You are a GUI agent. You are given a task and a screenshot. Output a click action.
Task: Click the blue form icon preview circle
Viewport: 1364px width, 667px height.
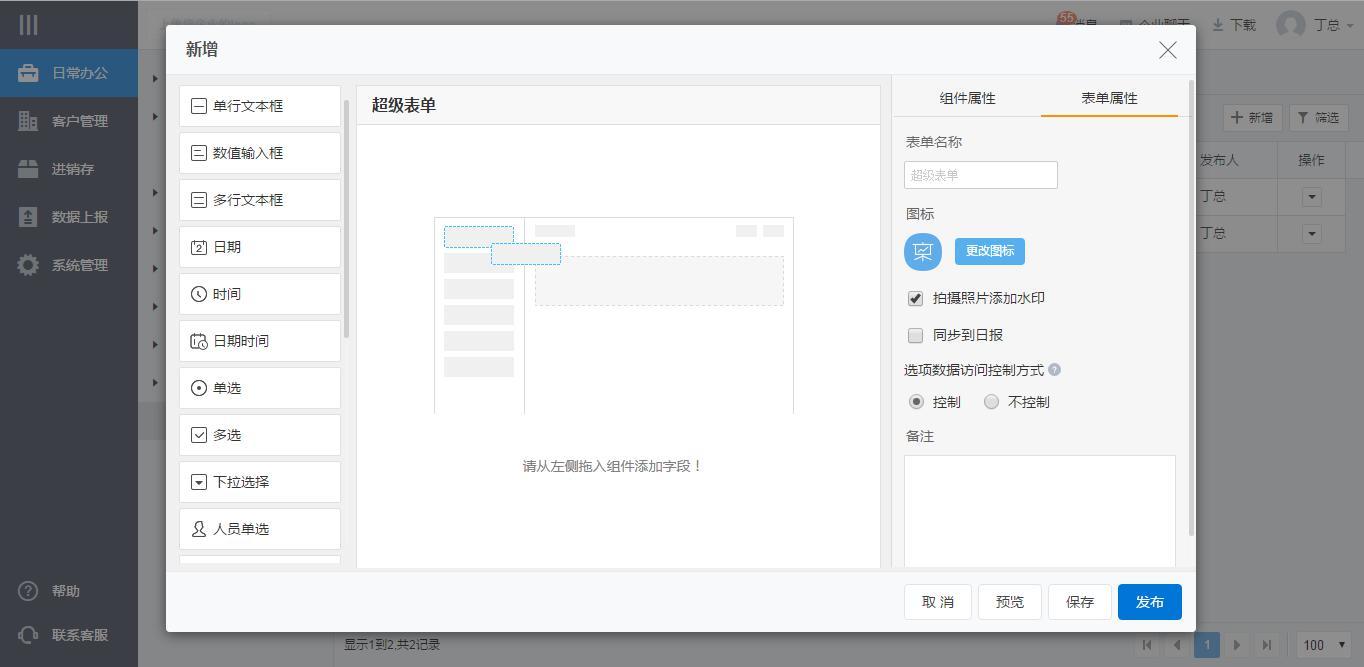point(922,251)
